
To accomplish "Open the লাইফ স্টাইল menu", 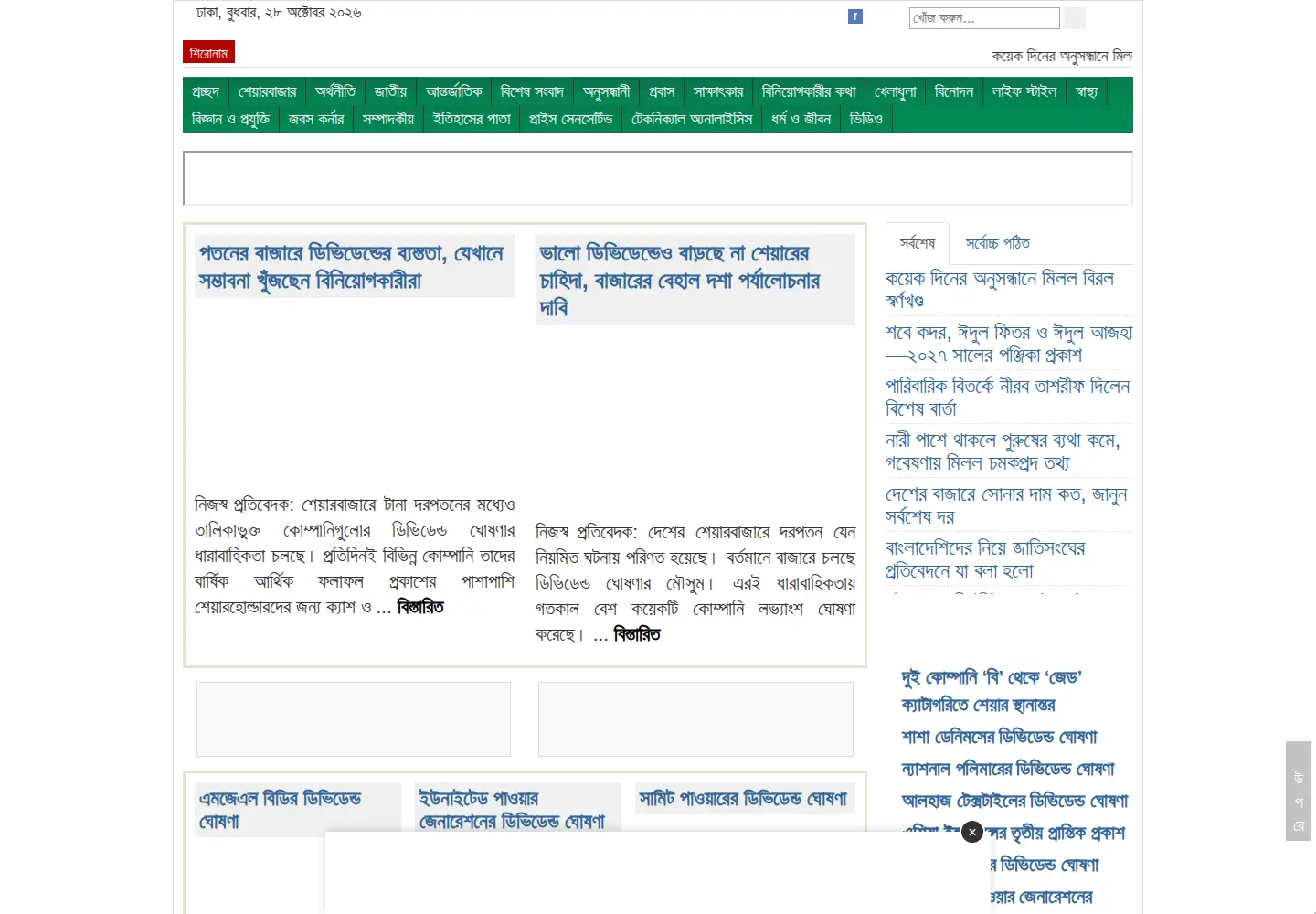I will 1024,91.
